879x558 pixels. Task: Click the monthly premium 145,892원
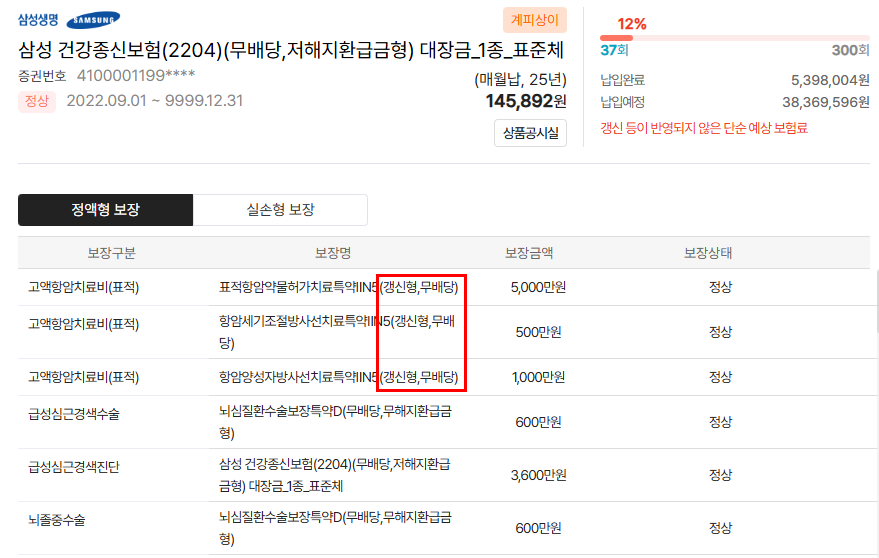pos(526,101)
